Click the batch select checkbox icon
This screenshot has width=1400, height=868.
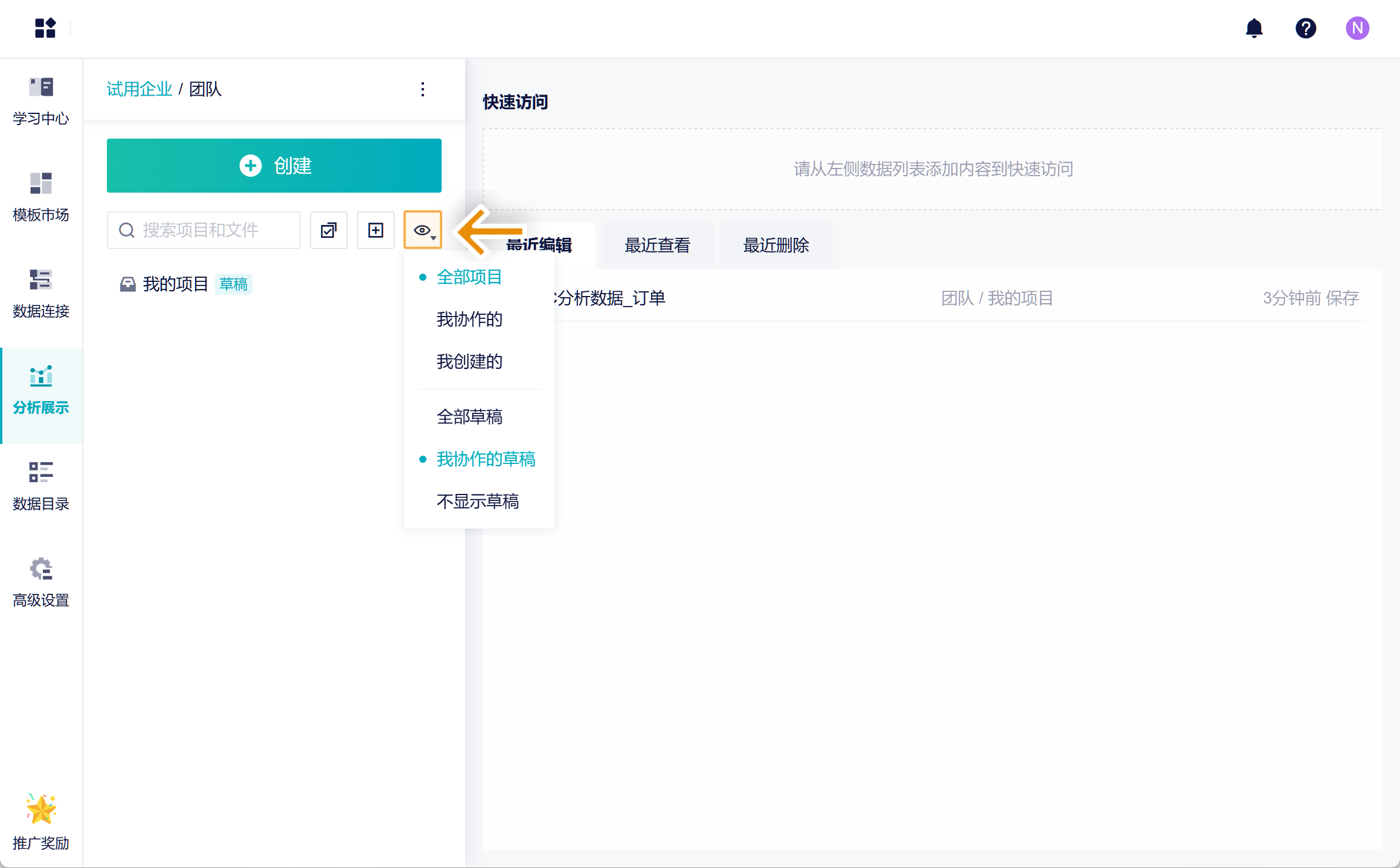point(329,230)
